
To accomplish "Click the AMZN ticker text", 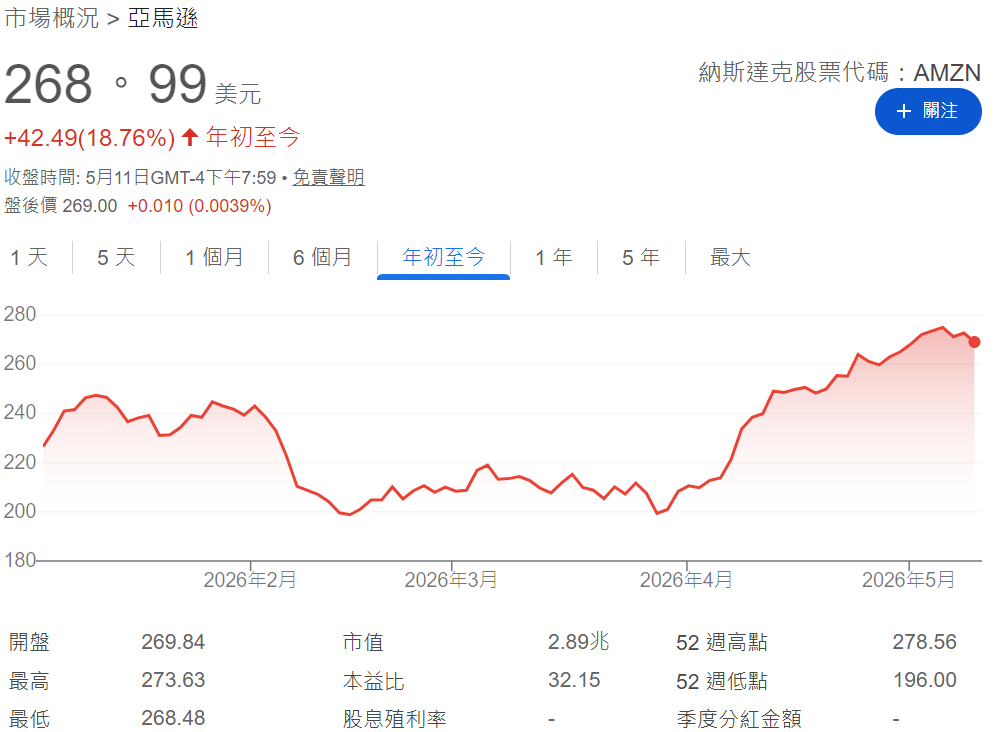I will pos(947,73).
